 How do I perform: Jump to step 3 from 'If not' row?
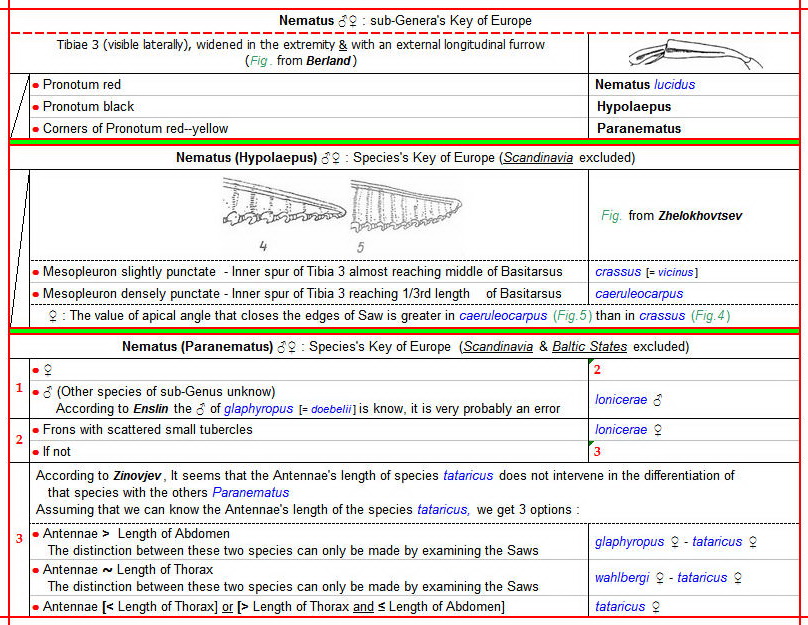(x=597, y=452)
